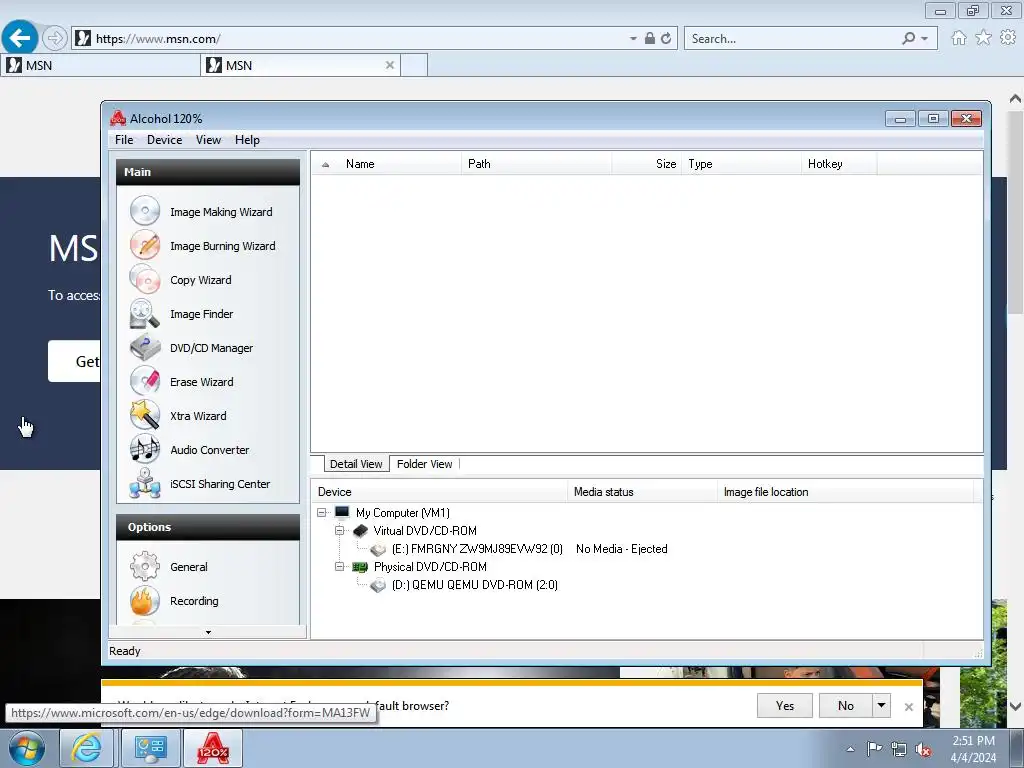
Task: Open the Copy Wizard disc icon
Action: coord(145,279)
